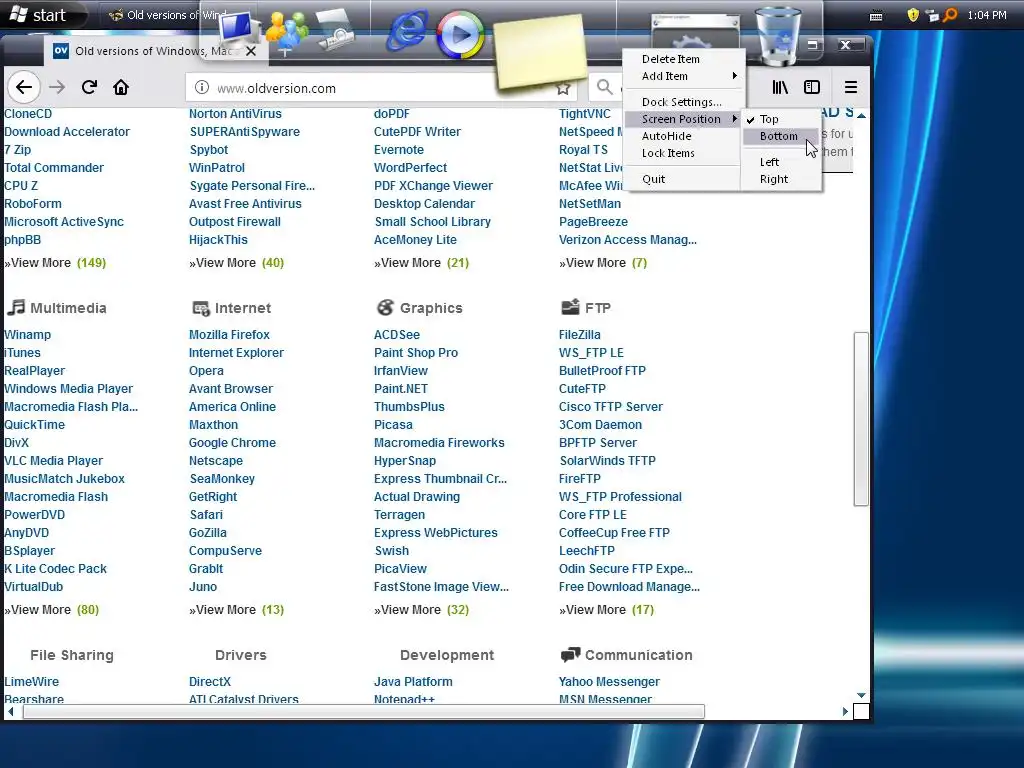Open the Recycle Bin dock icon
Screen dimensions: 1024x768
click(x=777, y=37)
